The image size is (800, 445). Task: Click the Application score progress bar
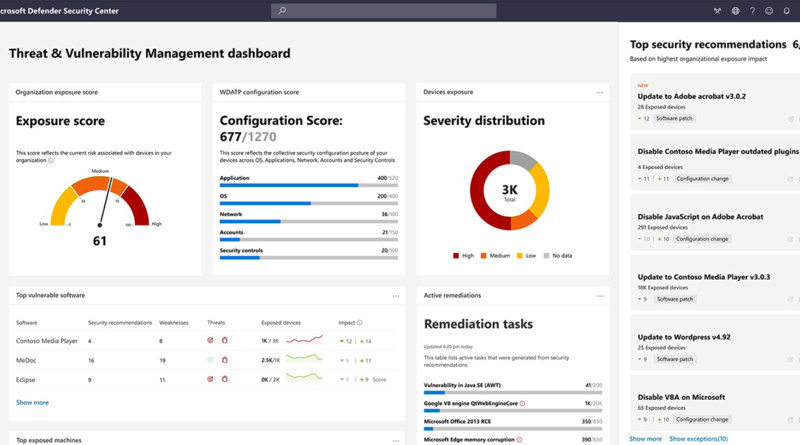[x=309, y=185]
